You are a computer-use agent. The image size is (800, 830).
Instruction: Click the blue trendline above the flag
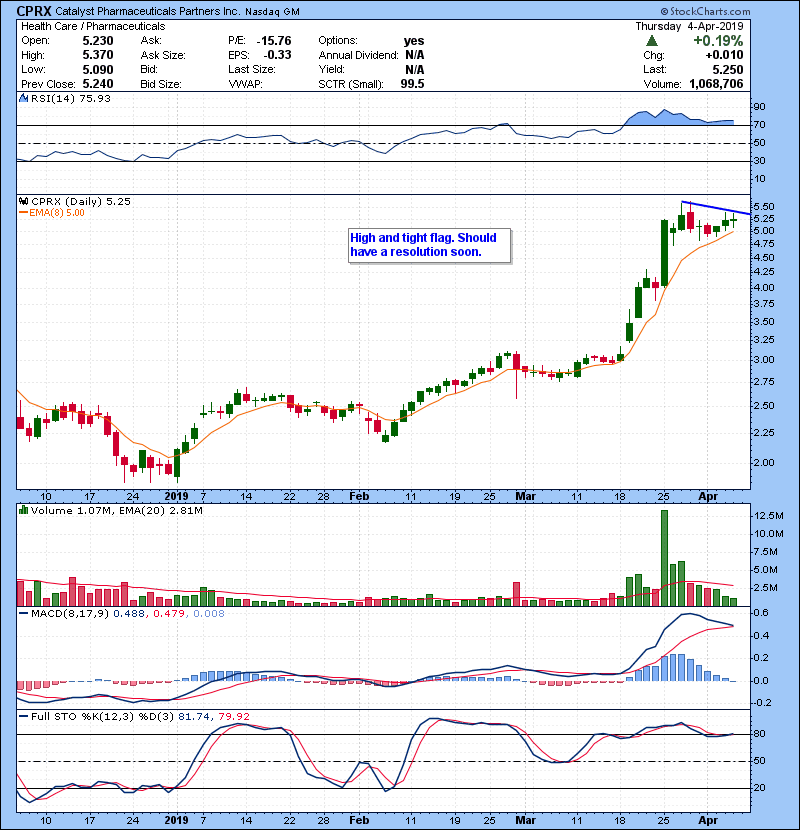[x=716, y=208]
